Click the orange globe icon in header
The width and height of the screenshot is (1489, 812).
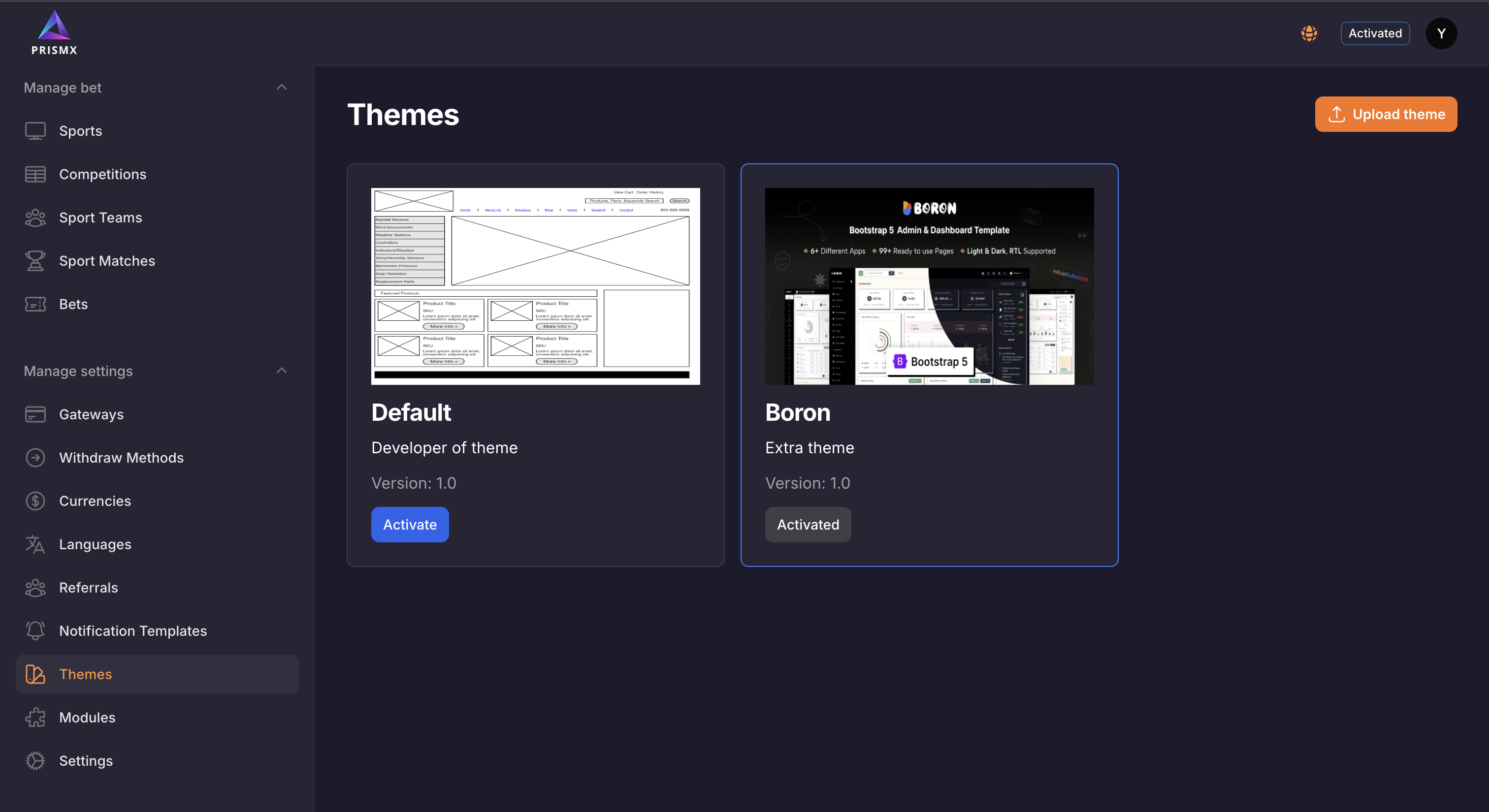tap(1309, 33)
